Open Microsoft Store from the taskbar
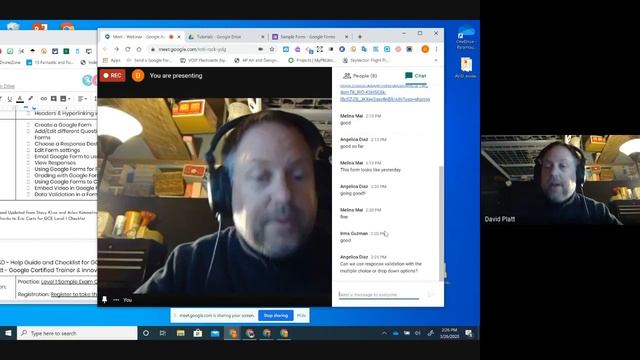640x360 pixels. click(x=198, y=333)
